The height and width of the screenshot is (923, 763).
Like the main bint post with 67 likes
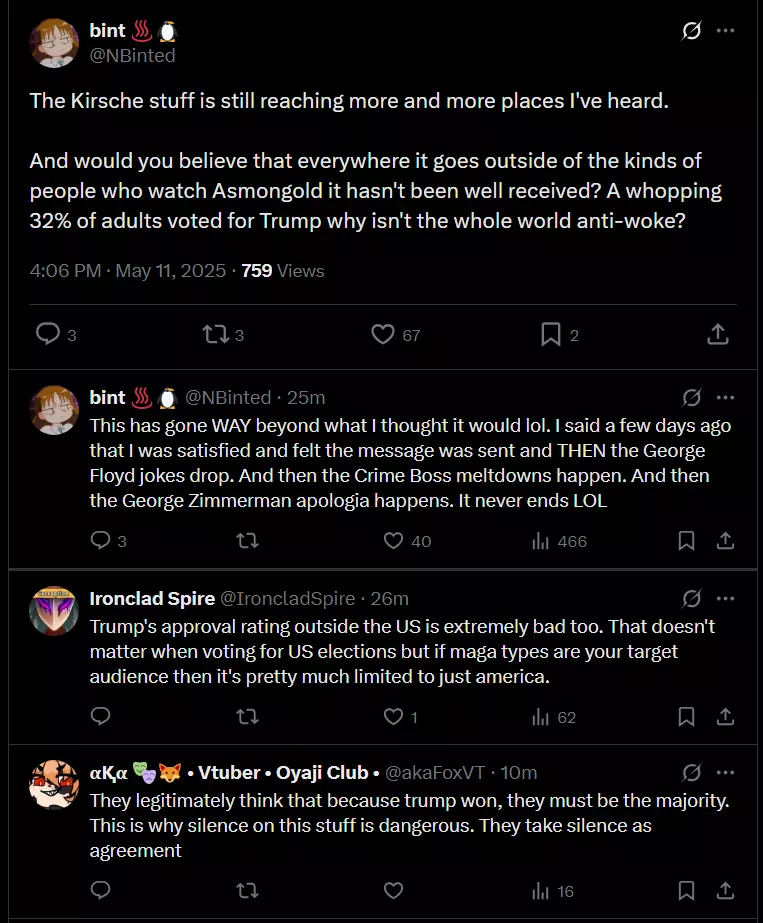[395, 334]
